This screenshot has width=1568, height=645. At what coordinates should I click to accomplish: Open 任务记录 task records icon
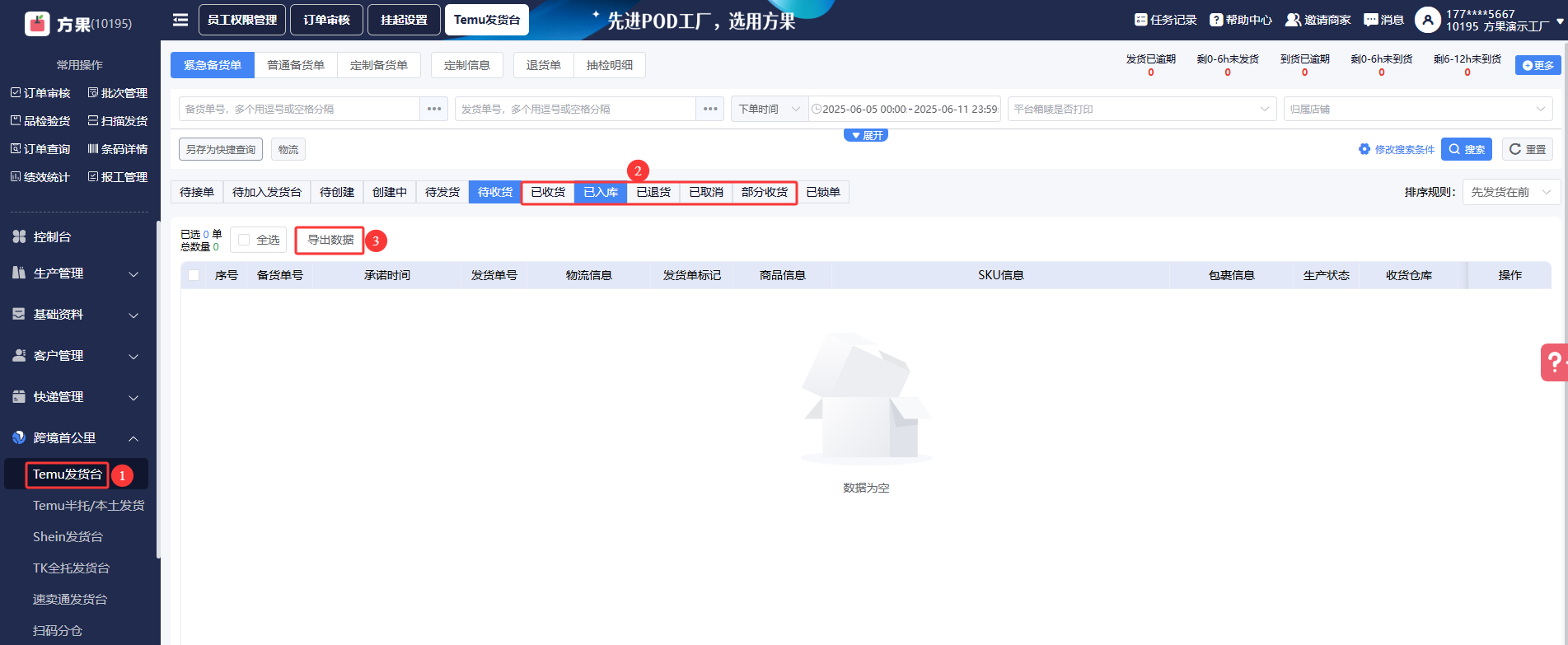tap(1140, 20)
